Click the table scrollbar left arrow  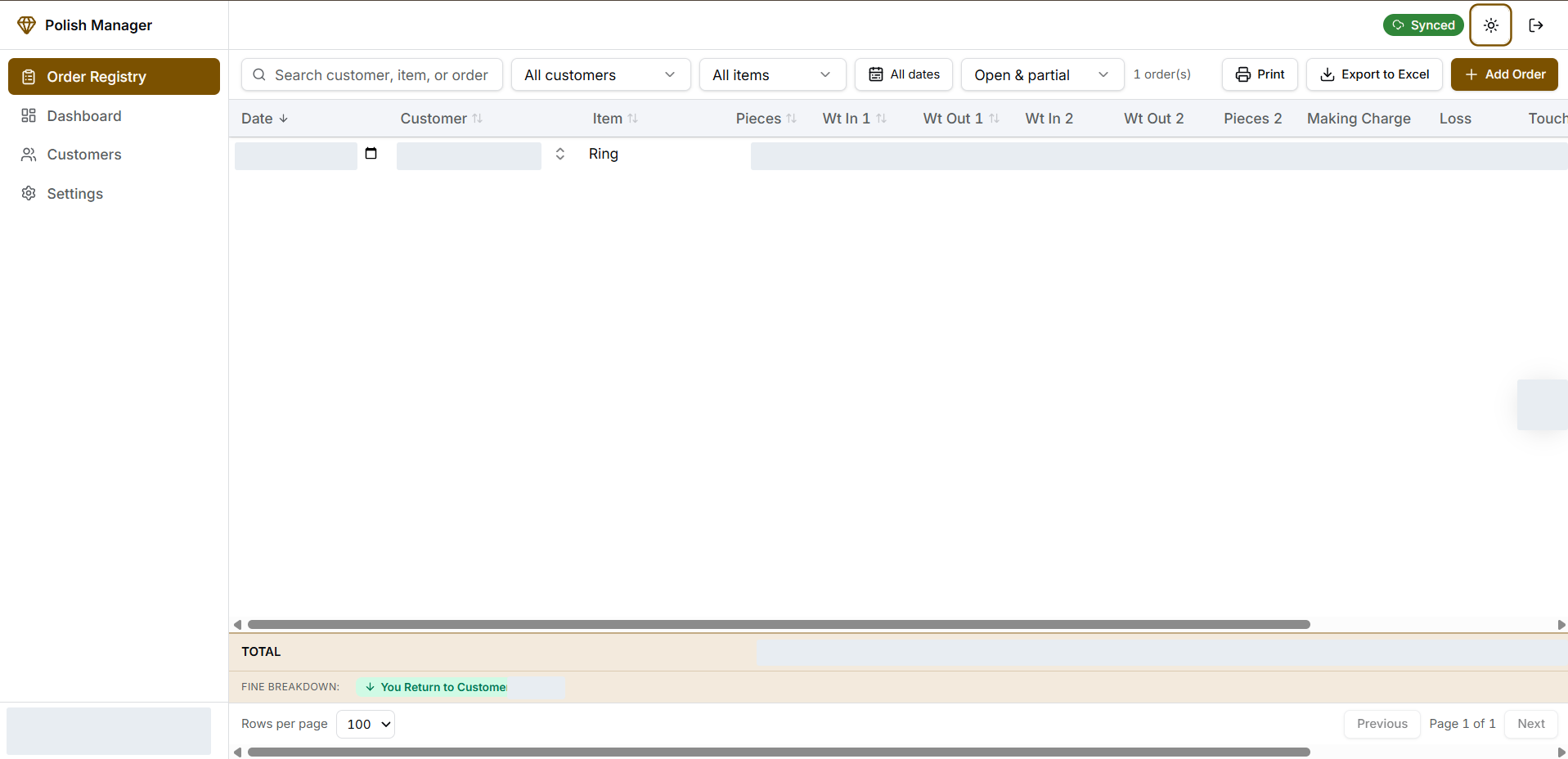pyautogui.click(x=237, y=624)
